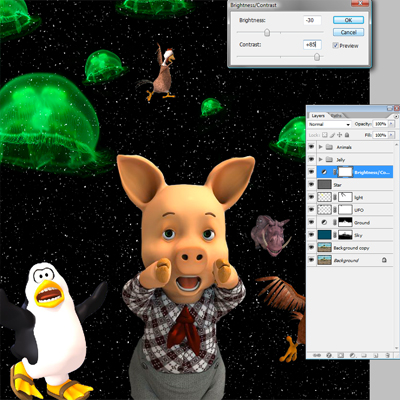
Task: Create new fill or adjustment layer icon
Action: tap(352, 355)
